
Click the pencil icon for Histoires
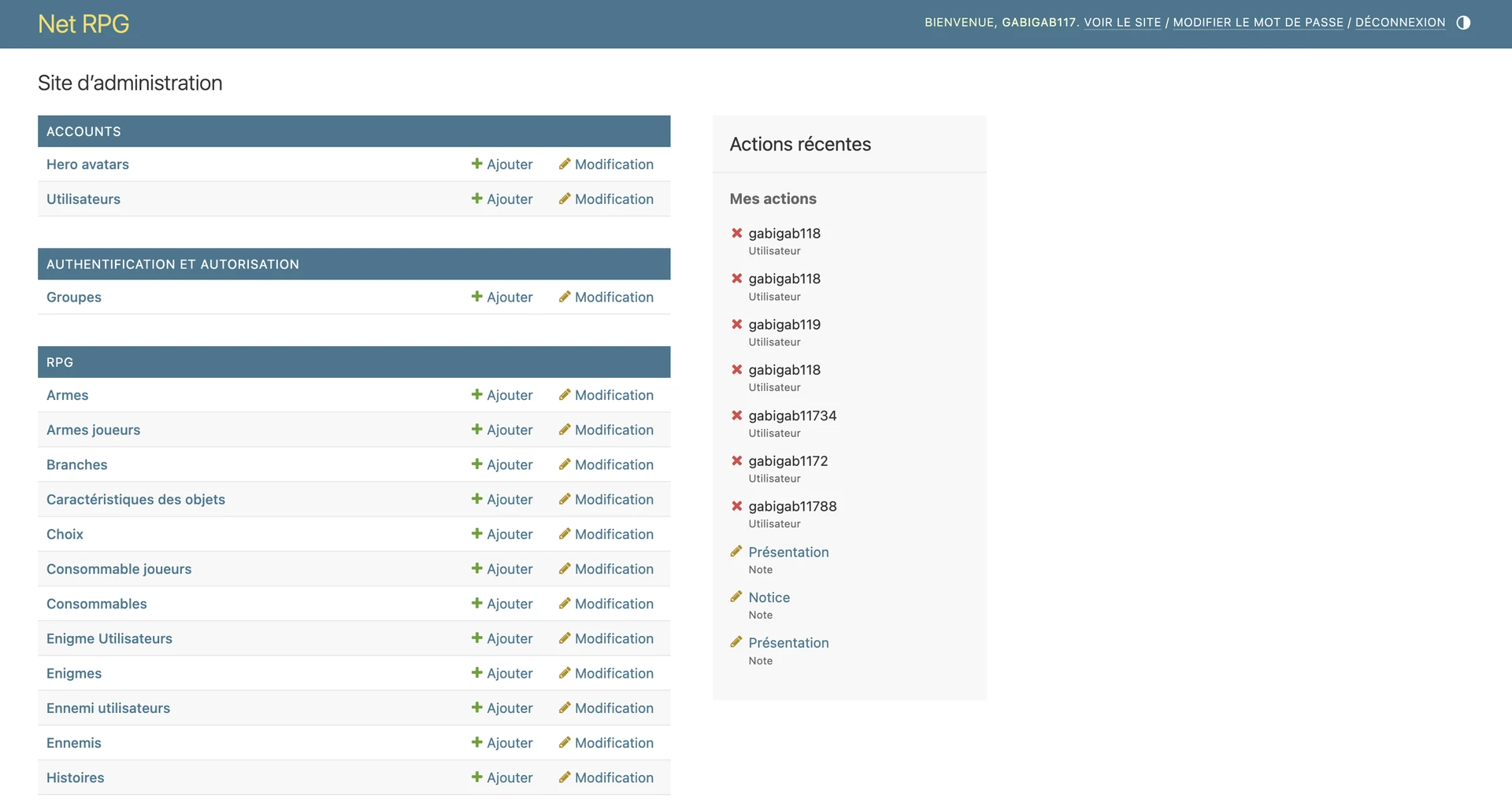tap(565, 778)
